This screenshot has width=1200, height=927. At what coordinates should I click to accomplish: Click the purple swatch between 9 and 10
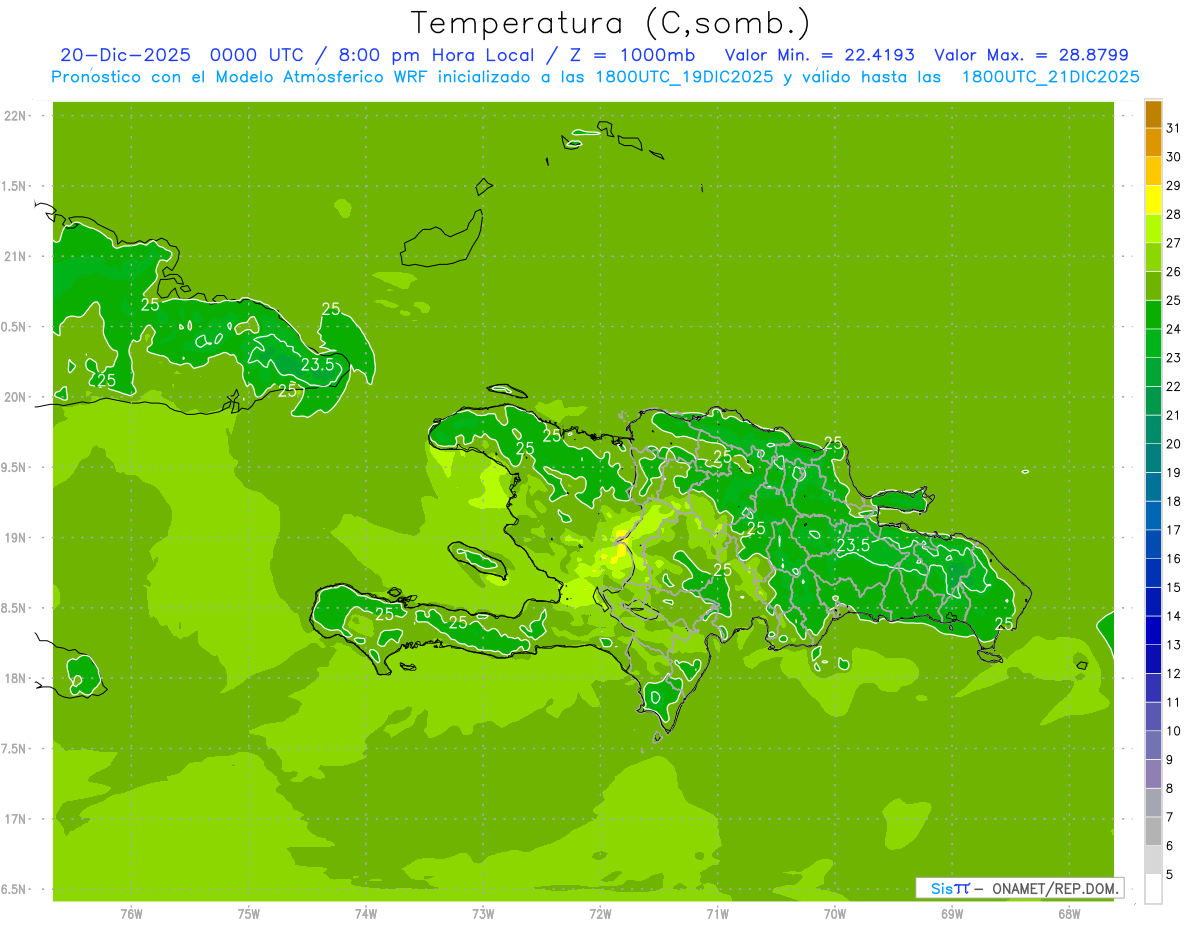coord(1153,746)
